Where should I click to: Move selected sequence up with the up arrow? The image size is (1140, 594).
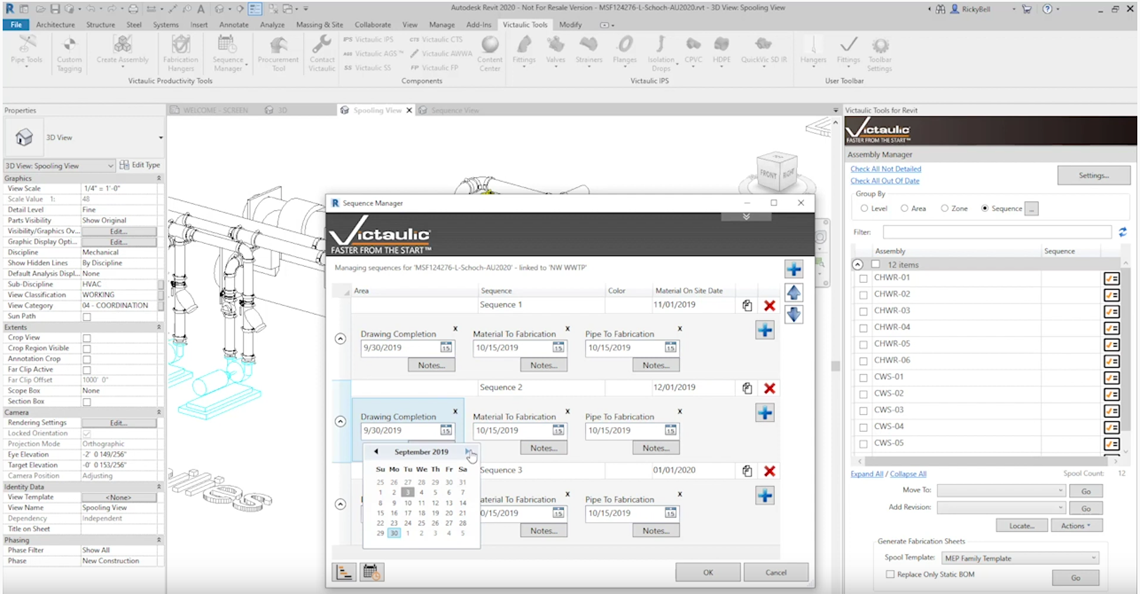tap(793, 292)
